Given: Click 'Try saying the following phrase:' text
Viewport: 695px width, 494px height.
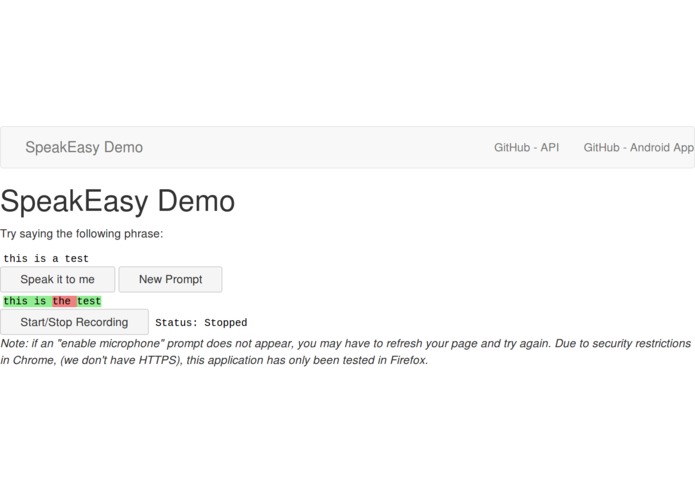Looking at the screenshot, I should coord(82,233).
